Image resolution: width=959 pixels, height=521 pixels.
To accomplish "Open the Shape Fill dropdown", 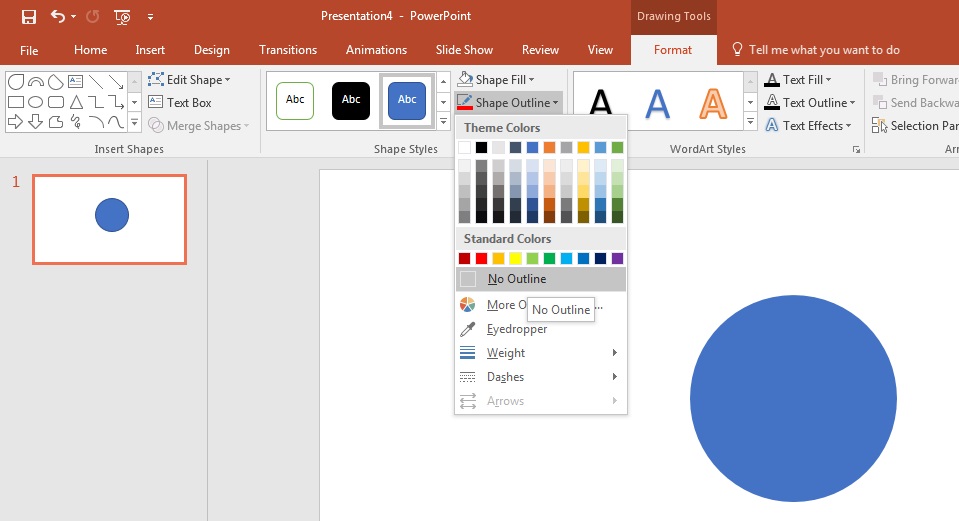I will pos(496,79).
